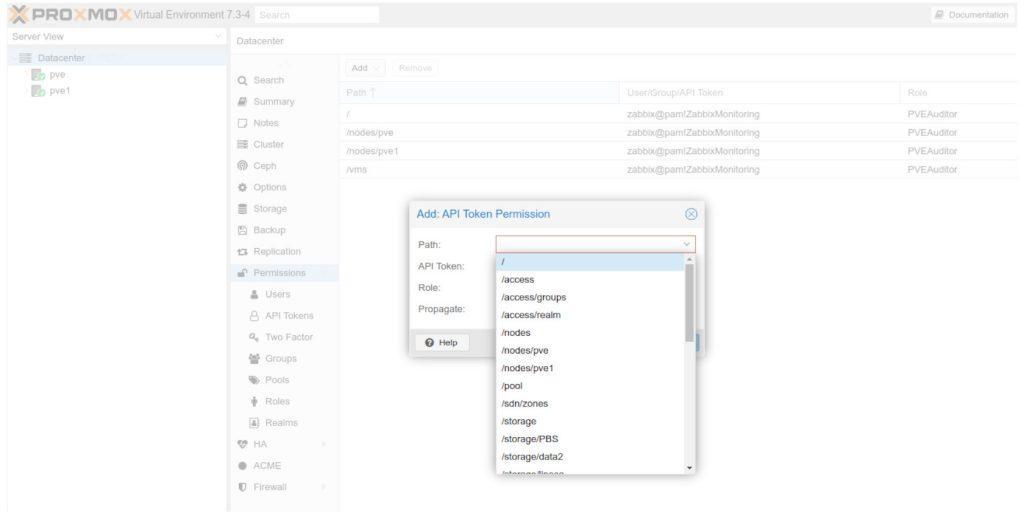
Task: Click the pve node icon
Action: 37,74
